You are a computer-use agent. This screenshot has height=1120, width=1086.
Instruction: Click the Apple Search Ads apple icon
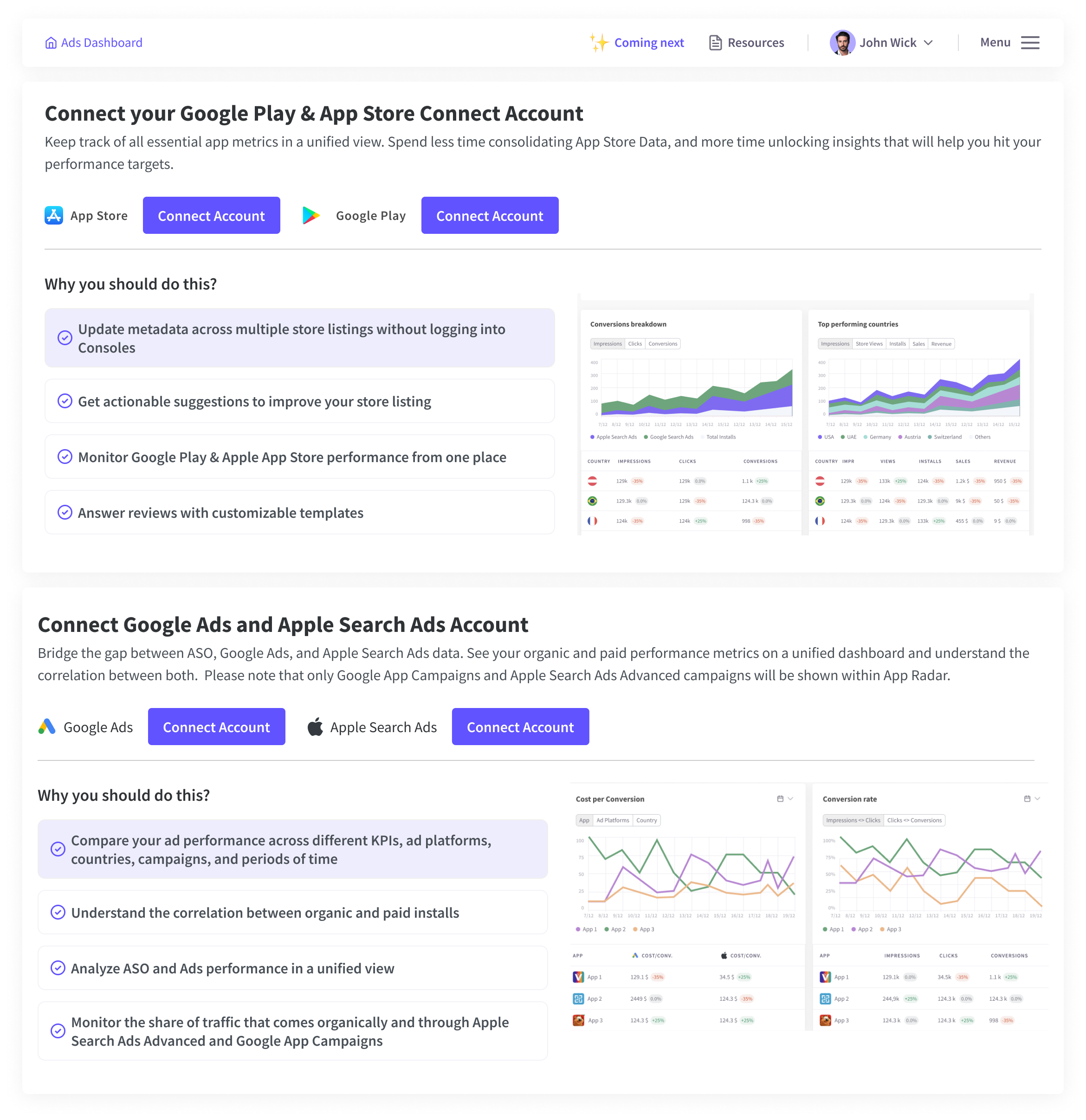click(316, 727)
